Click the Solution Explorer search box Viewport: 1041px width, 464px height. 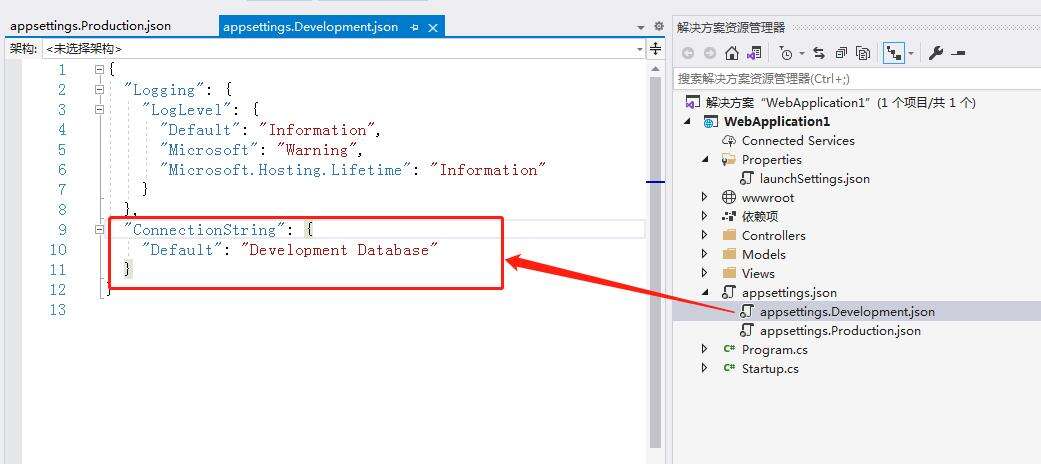[x=850, y=78]
